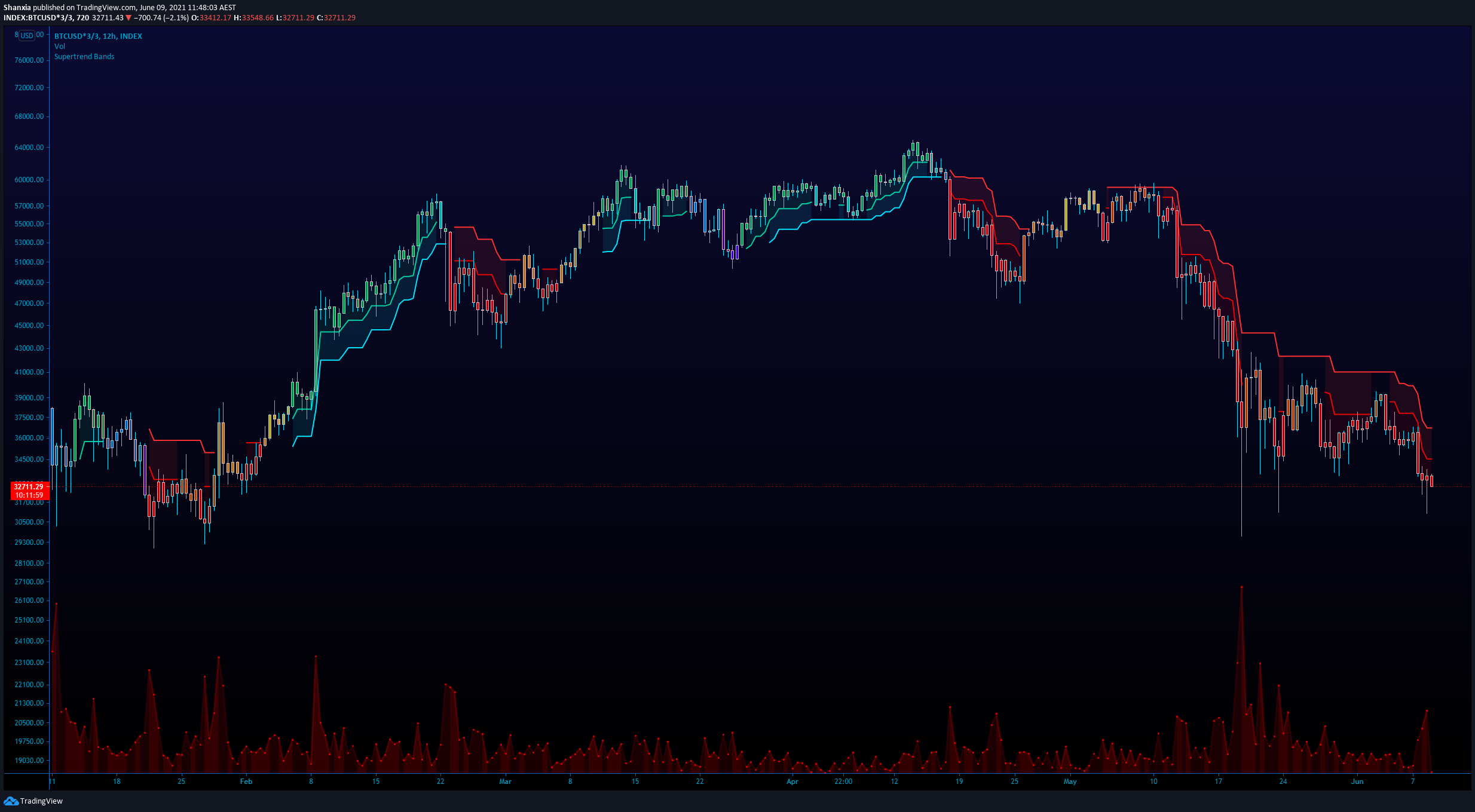Click the 60000.00 price axis label
The height and width of the screenshot is (812, 1475).
coord(29,180)
